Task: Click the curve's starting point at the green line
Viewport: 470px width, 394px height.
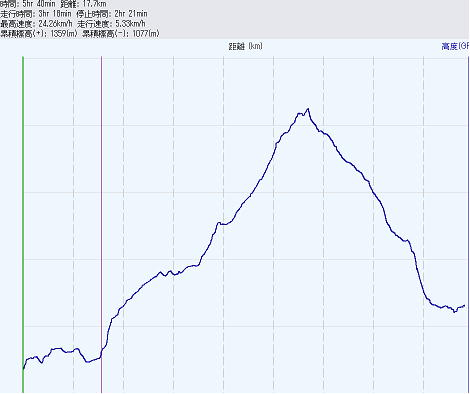Action: [x=23, y=369]
